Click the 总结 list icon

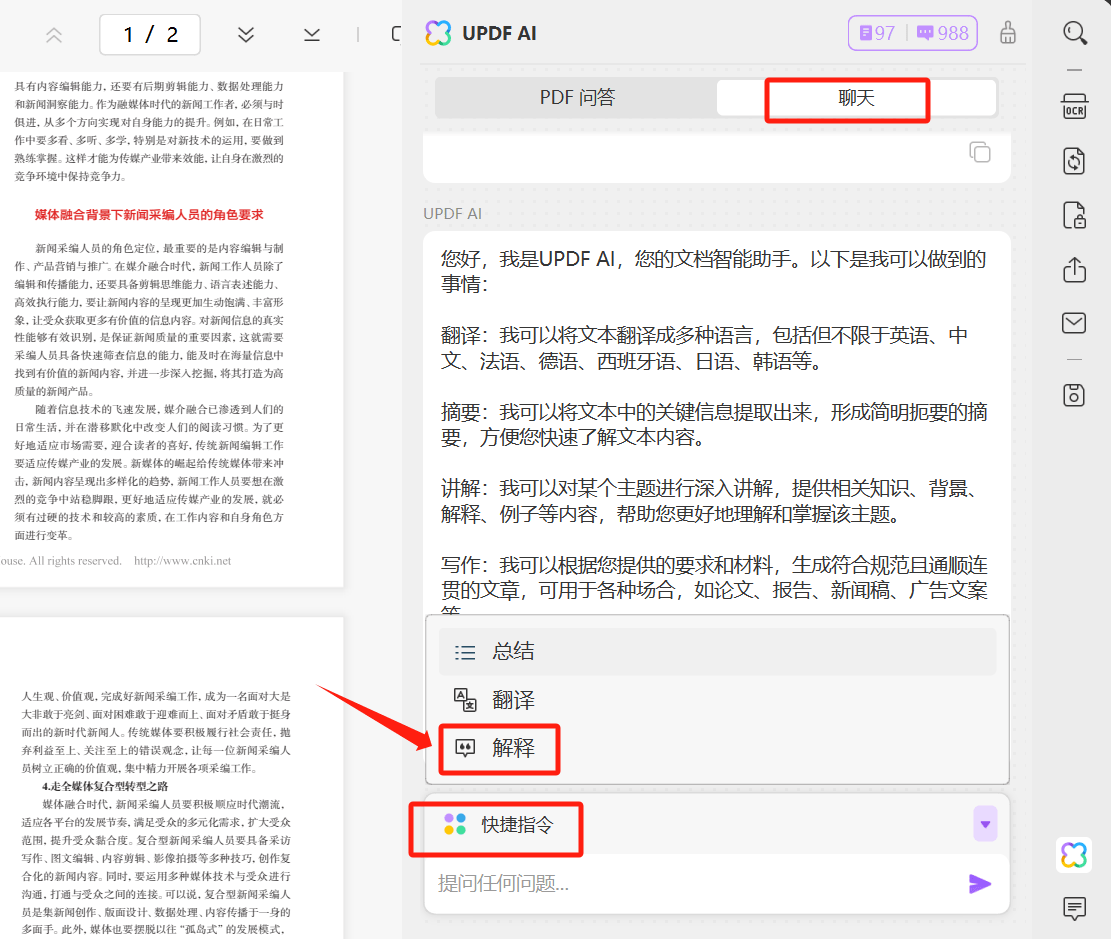click(x=465, y=652)
